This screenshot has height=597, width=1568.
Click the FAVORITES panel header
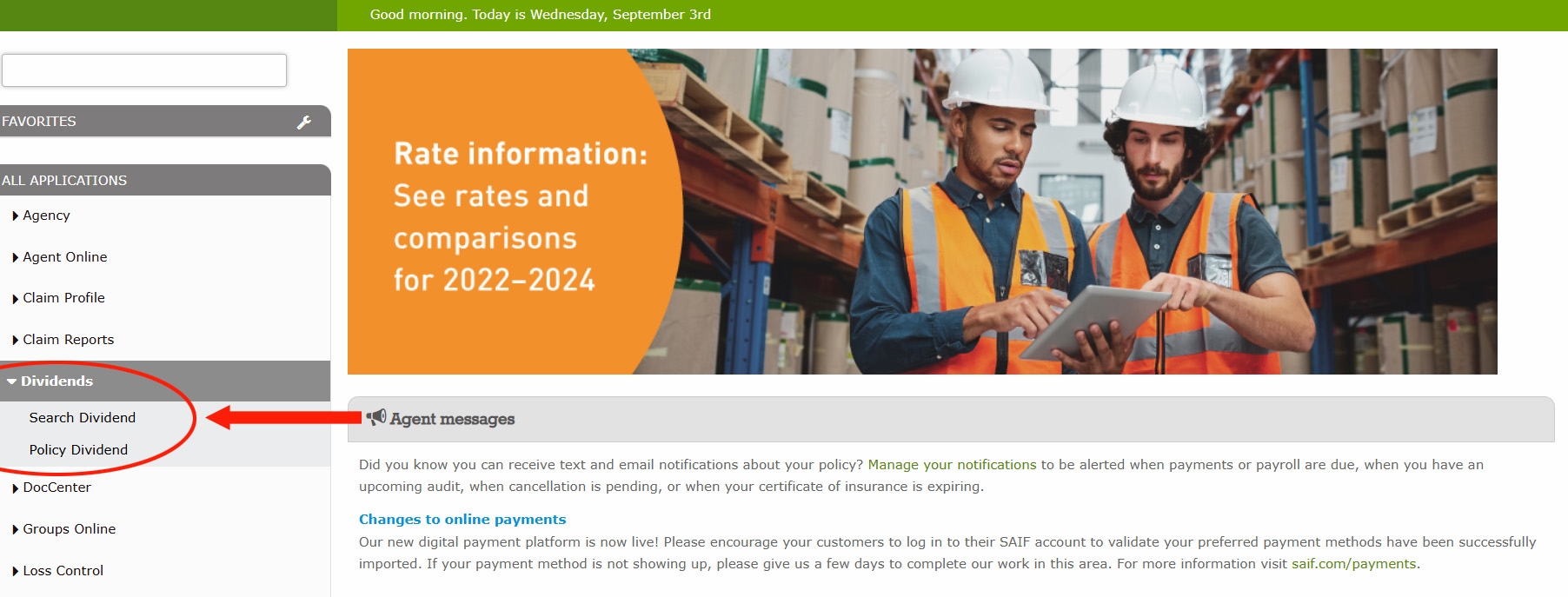click(130, 122)
